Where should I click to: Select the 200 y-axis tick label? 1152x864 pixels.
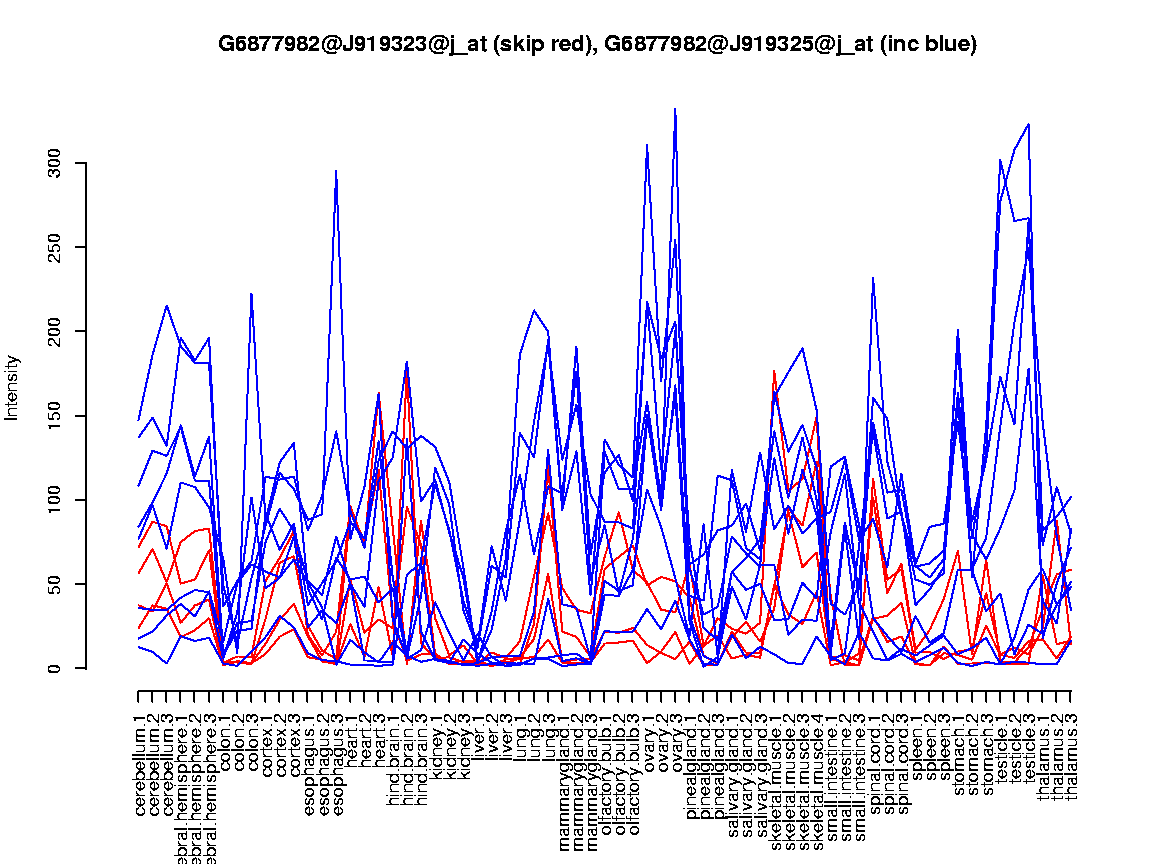[x=55, y=331]
